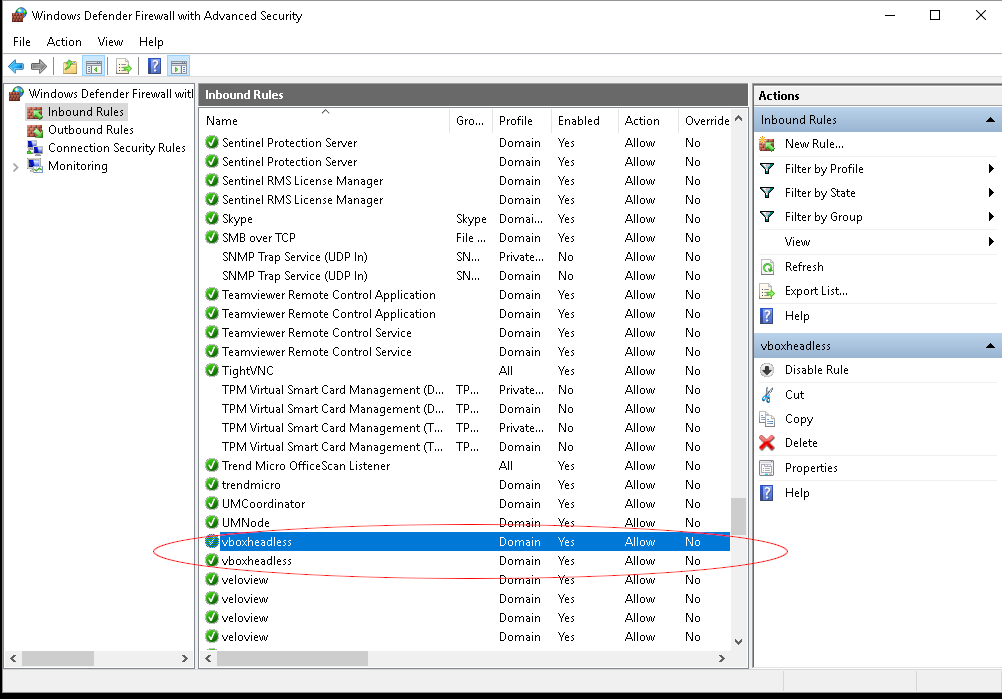Click the rules list vertical scrollbar thumb
Image resolution: width=1002 pixels, height=699 pixels.
click(x=739, y=516)
